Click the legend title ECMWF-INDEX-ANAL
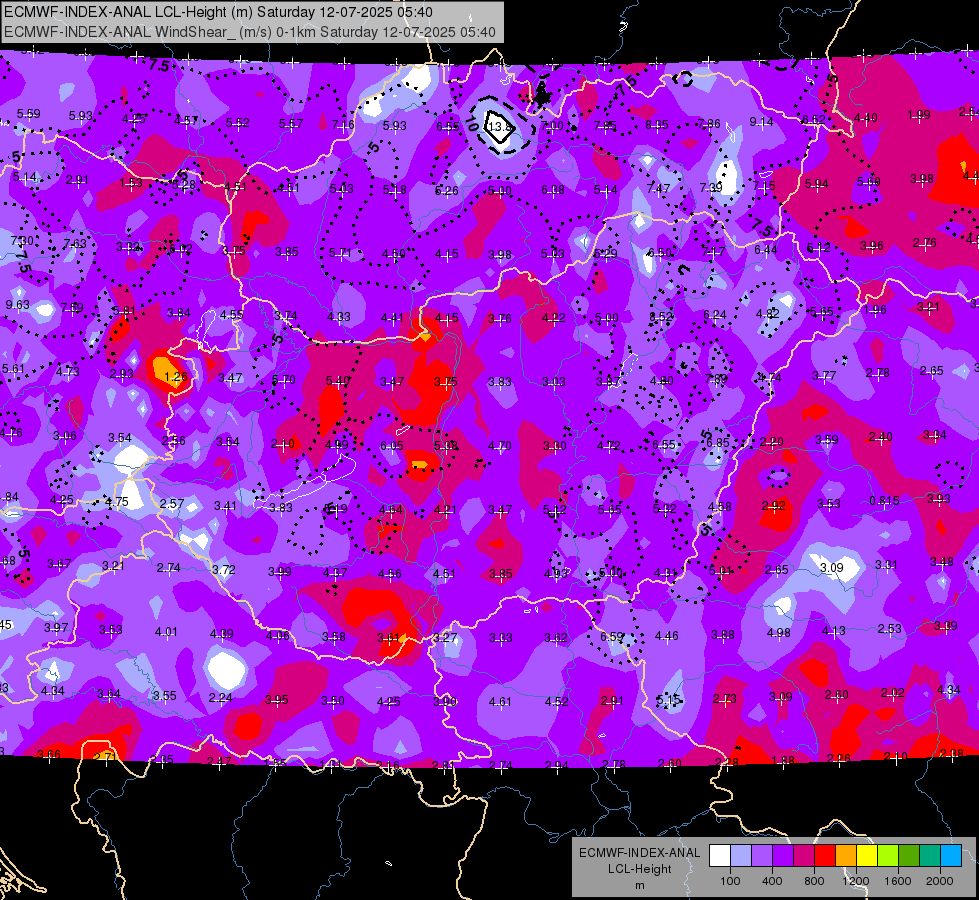Image resolution: width=979 pixels, height=900 pixels. [x=639, y=853]
